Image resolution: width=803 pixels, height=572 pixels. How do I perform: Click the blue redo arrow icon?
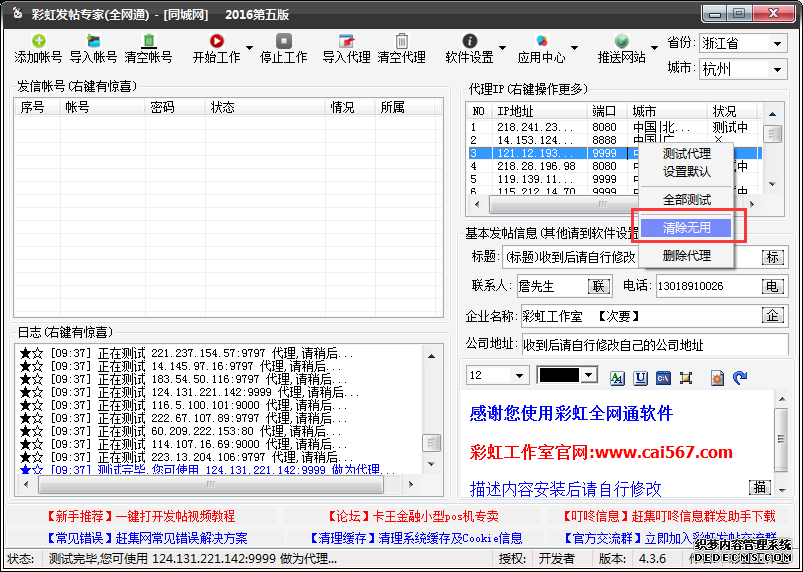[x=740, y=378]
